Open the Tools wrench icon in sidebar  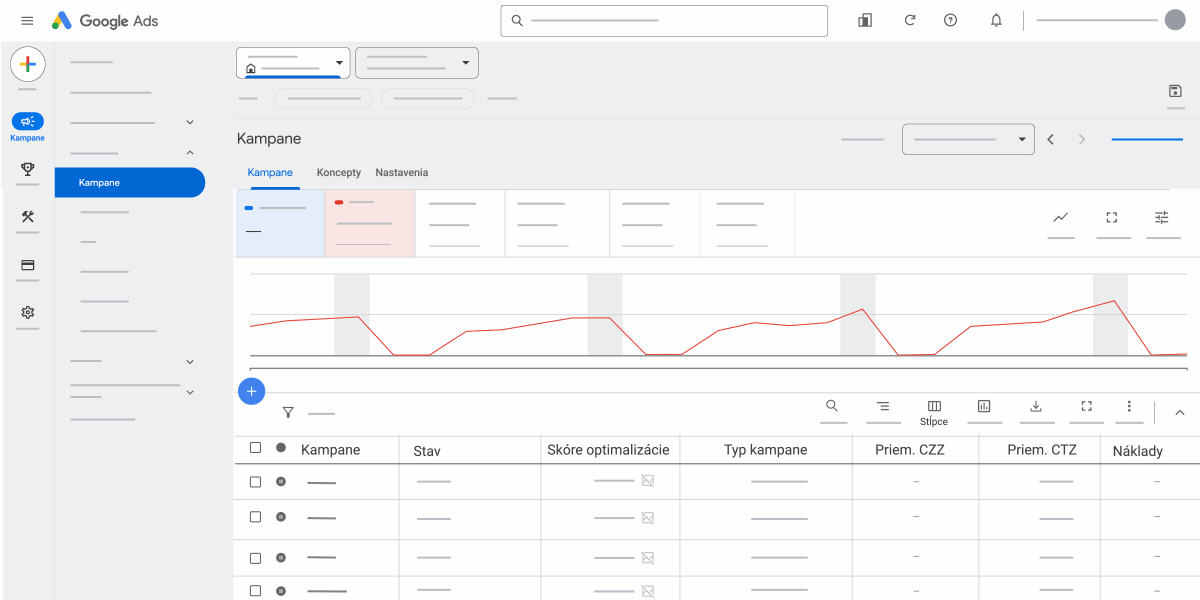point(28,217)
